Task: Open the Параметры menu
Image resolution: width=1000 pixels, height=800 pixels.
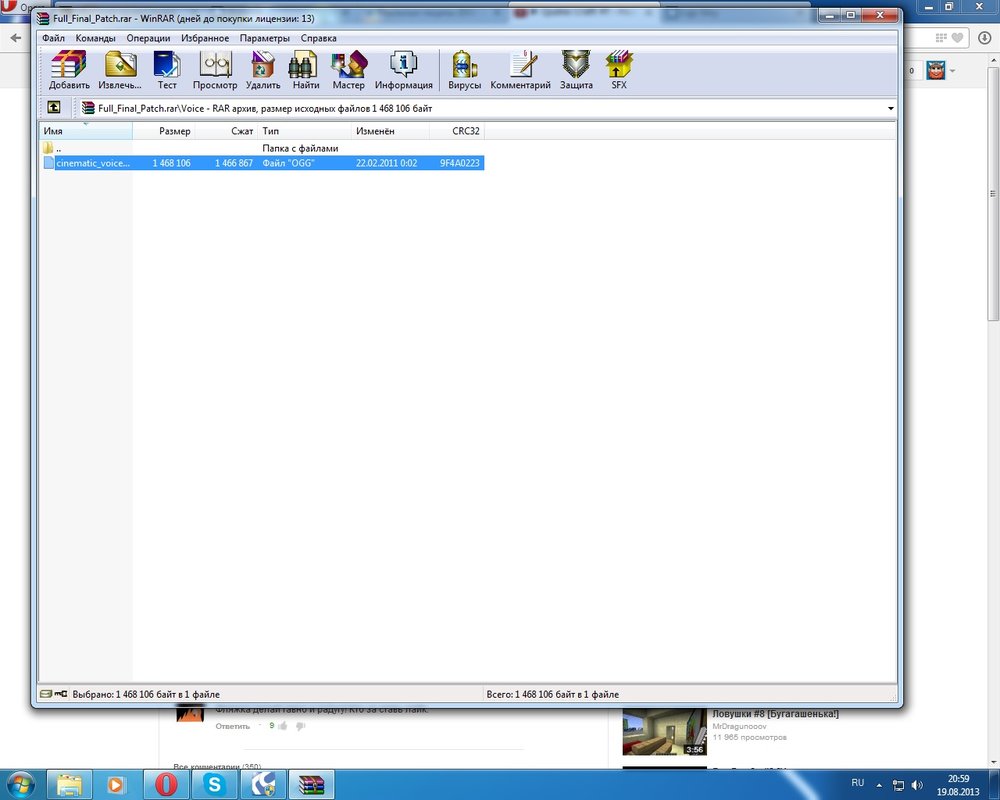Action: coord(264,38)
